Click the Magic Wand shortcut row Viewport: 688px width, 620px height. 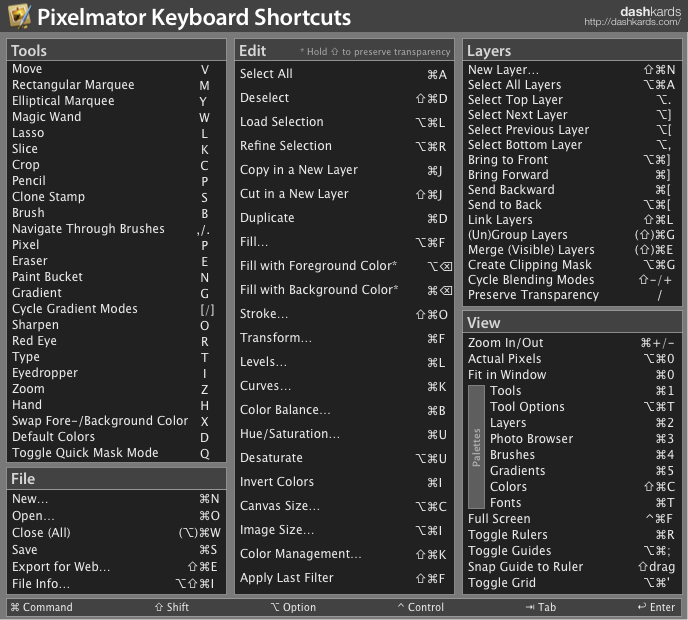click(x=116, y=117)
